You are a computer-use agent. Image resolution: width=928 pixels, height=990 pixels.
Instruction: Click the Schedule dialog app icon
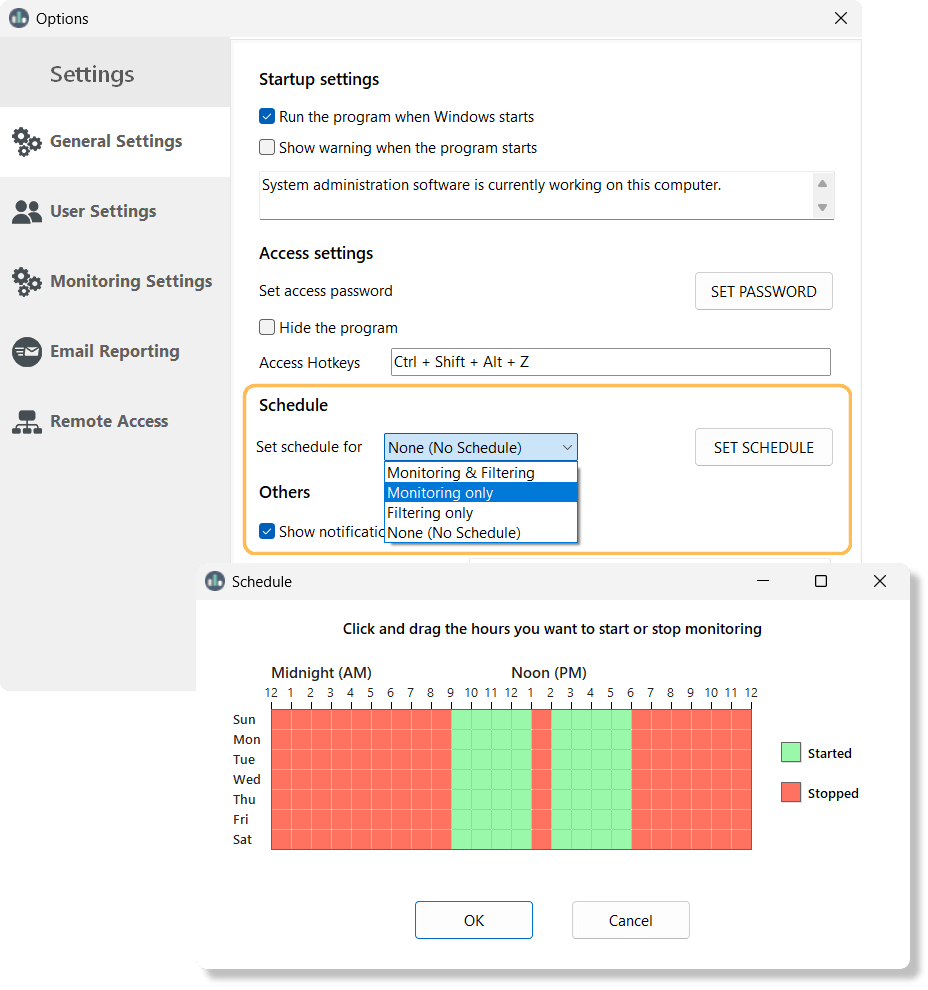pyautogui.click(x=215, y=581)
